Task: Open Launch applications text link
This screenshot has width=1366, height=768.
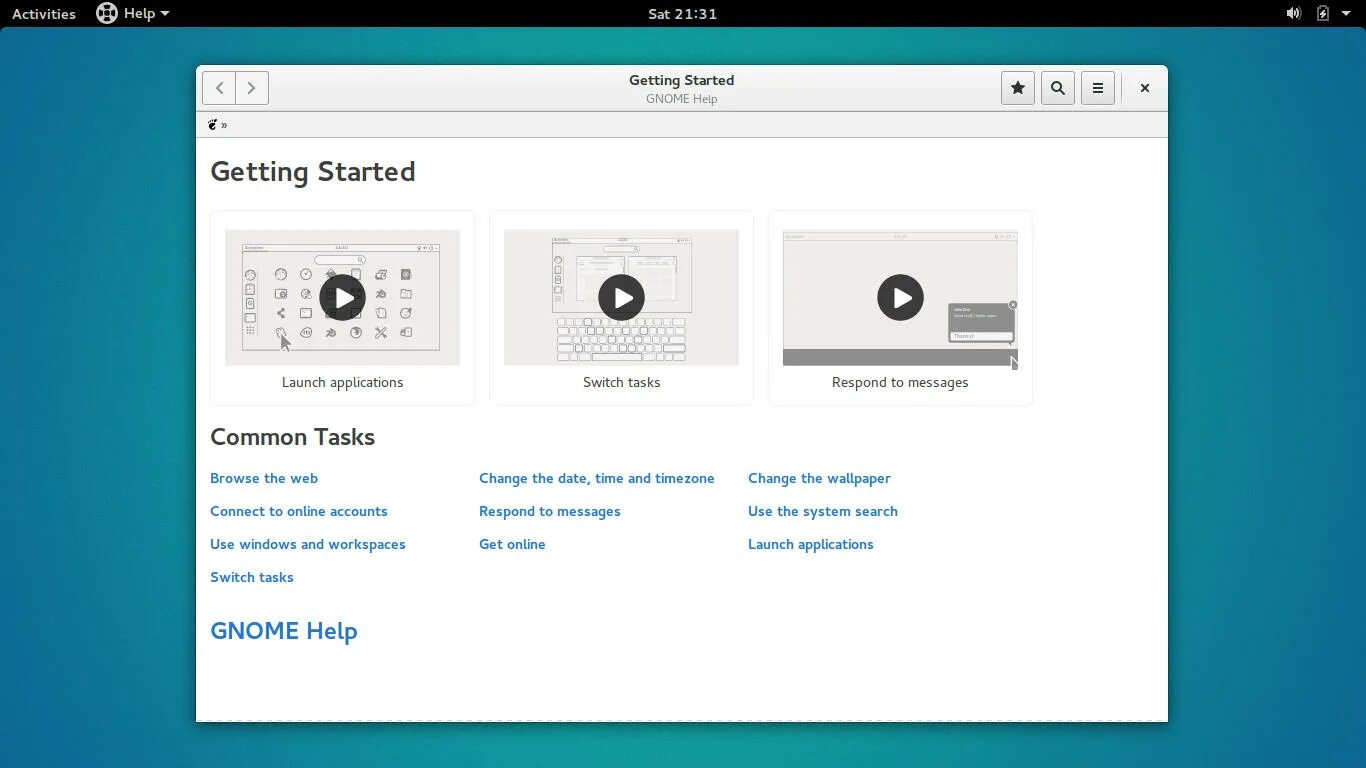Action: point(811,544)
